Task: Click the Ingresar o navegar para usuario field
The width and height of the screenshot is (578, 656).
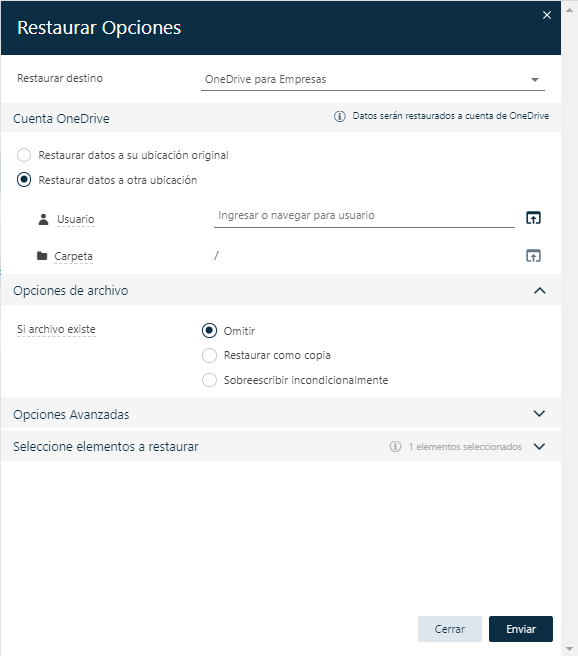Action: 364,216
